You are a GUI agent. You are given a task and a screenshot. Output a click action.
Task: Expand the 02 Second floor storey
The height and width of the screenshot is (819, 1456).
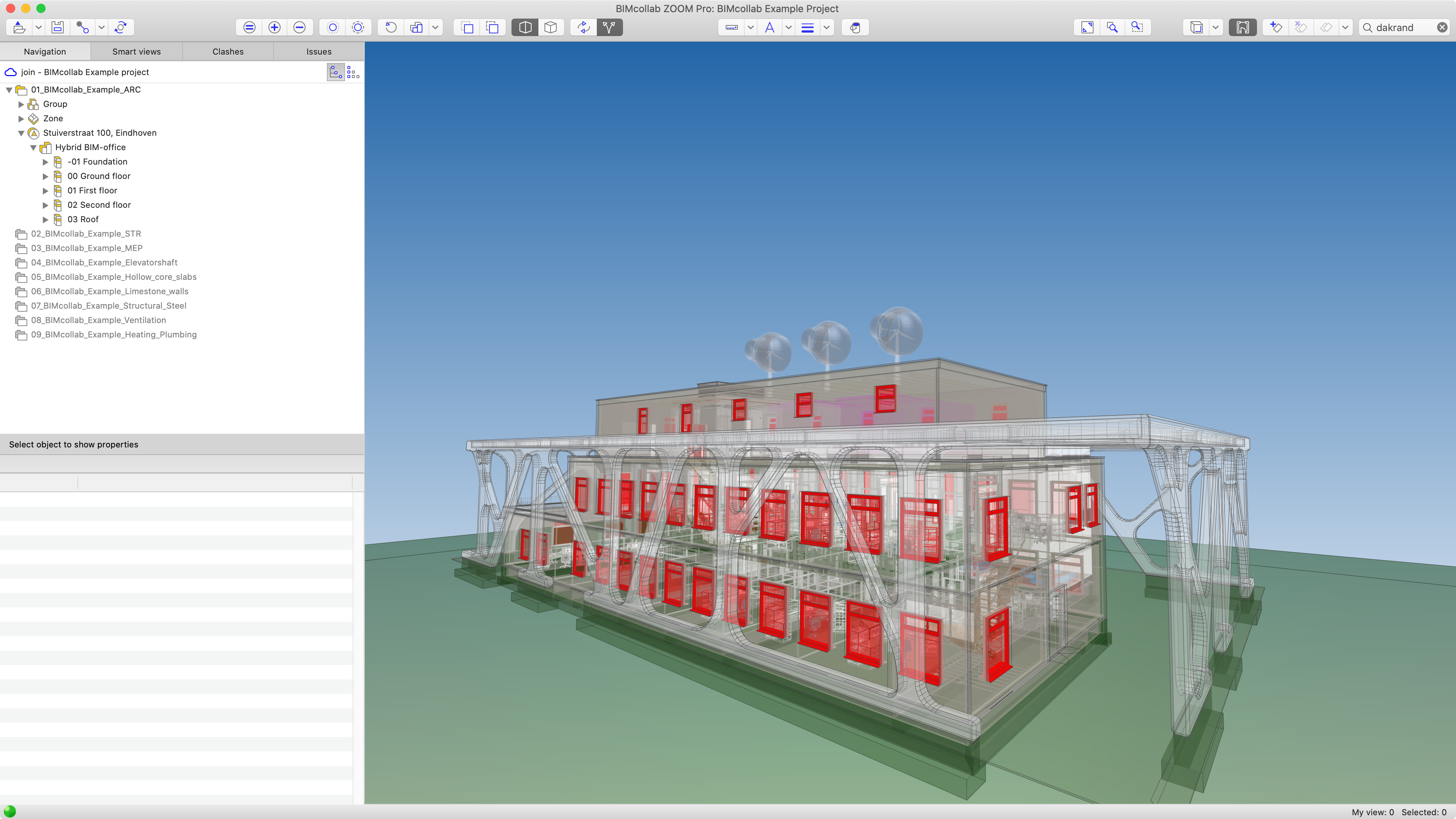(46, 205)
